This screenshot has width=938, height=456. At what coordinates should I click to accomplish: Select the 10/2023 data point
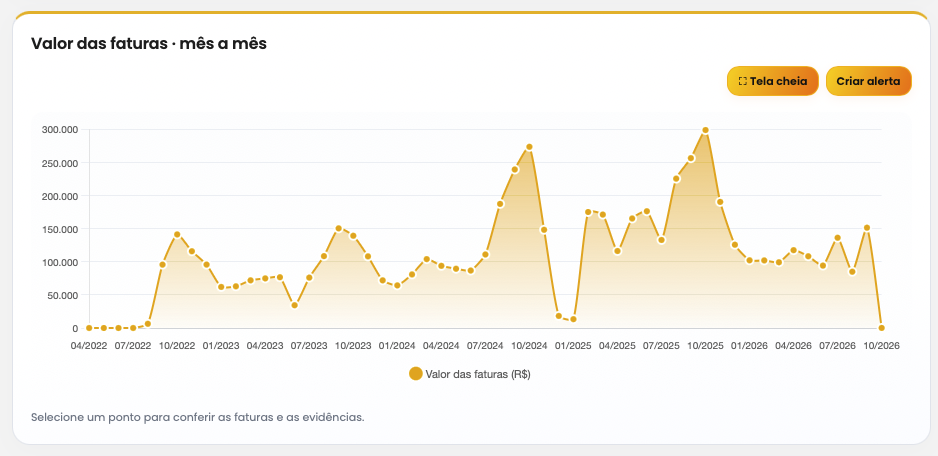point(353,236)
